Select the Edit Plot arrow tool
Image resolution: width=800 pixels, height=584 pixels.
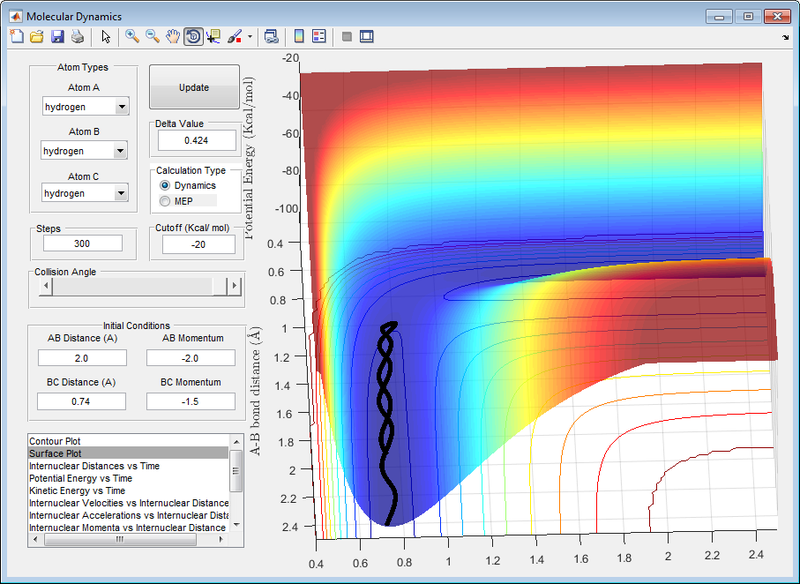106,36
